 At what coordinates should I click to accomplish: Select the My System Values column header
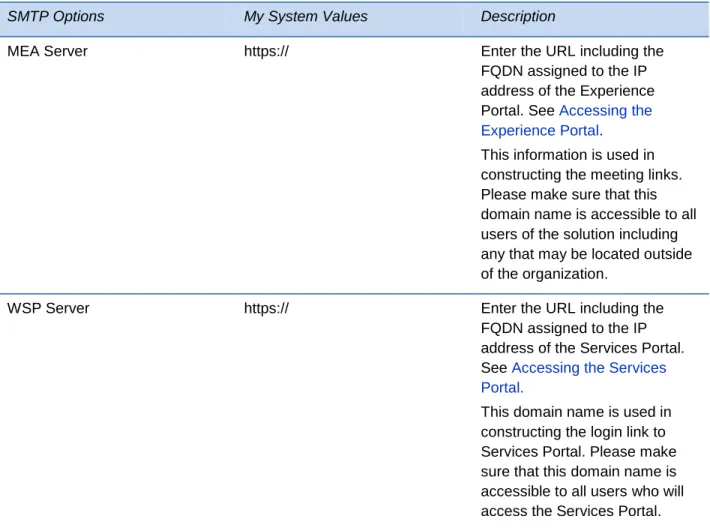pos(306,17)
